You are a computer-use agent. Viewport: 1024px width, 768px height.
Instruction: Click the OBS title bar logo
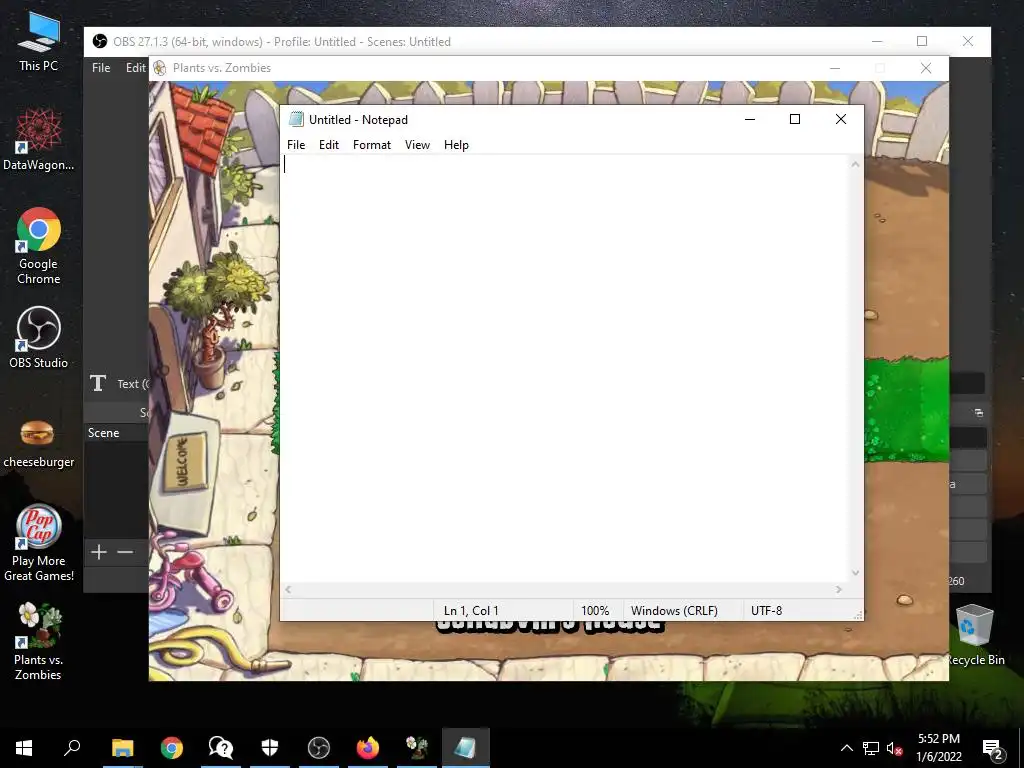[99, 41]
